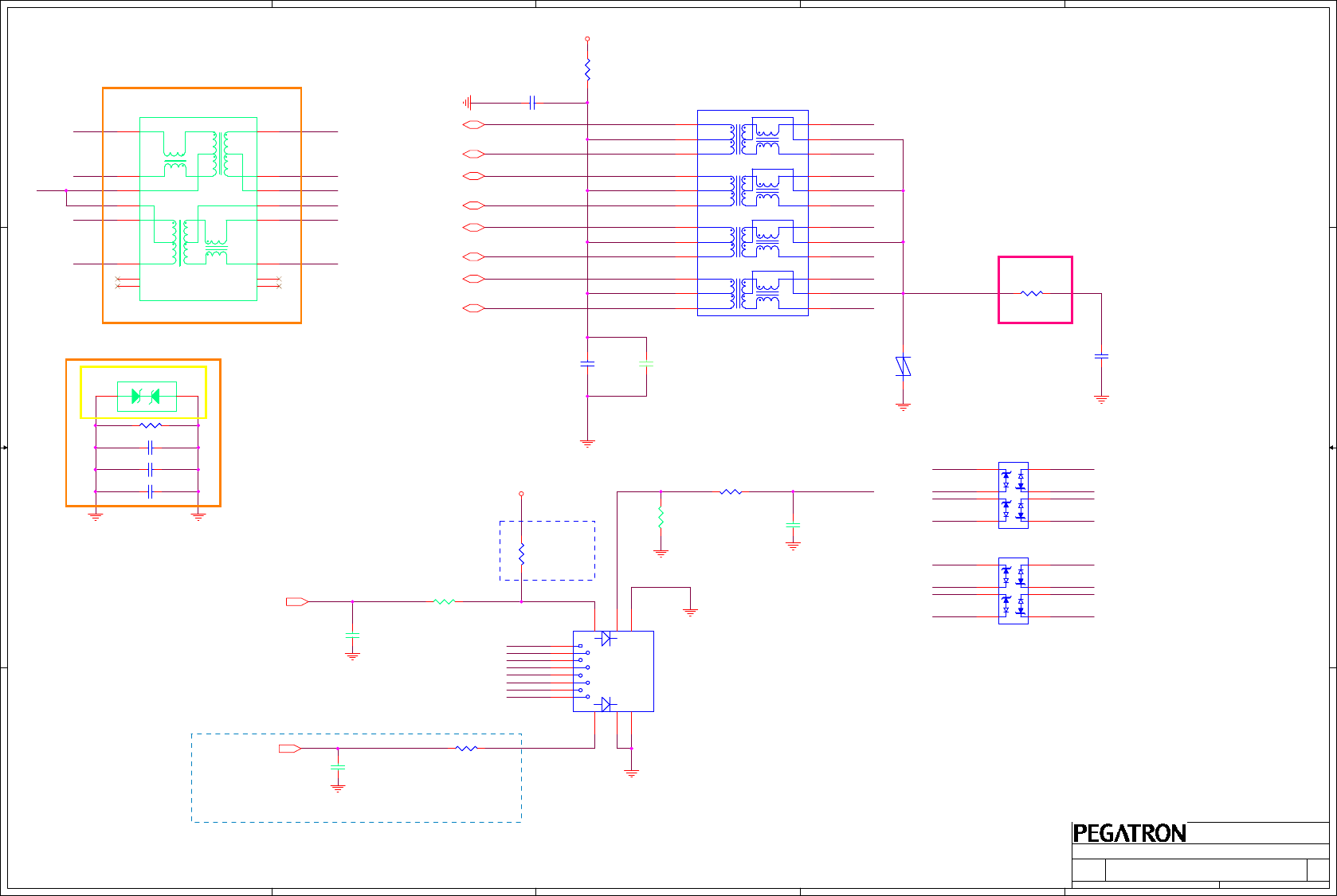Select the lower blue diode array block

point(1013,591)
